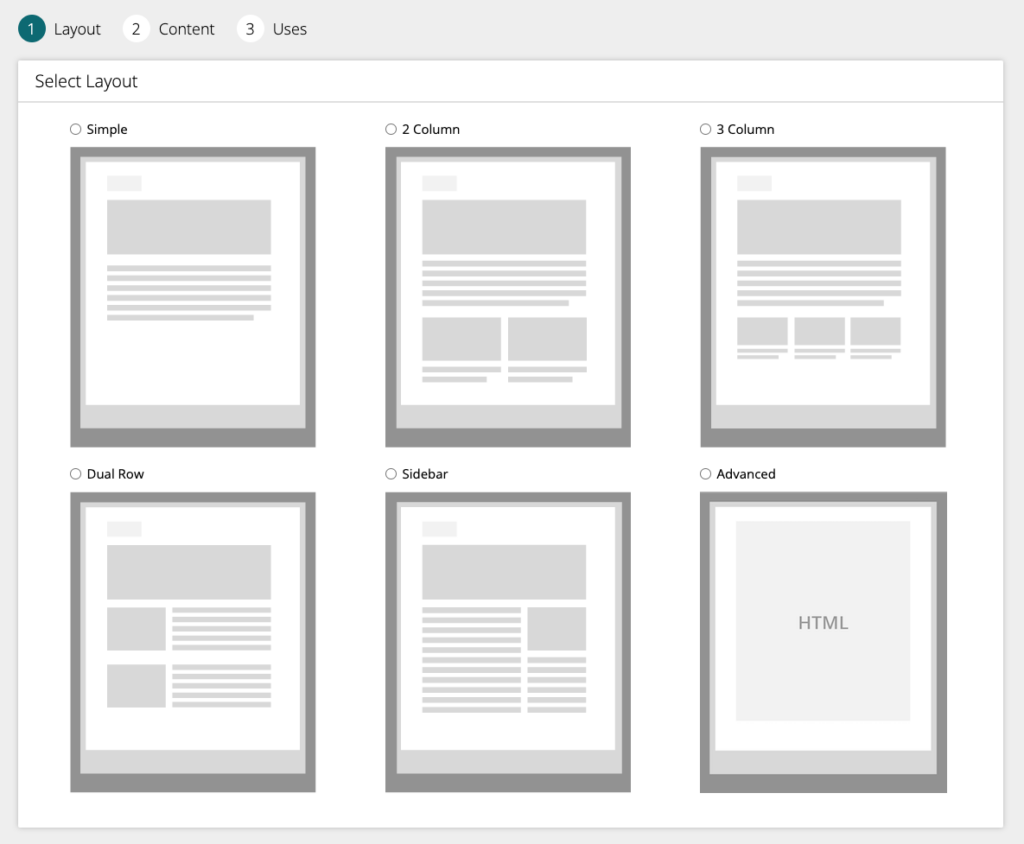Select the Advanced layout radio button
This screenshot has height=844, width=1024.
[705, 474]
